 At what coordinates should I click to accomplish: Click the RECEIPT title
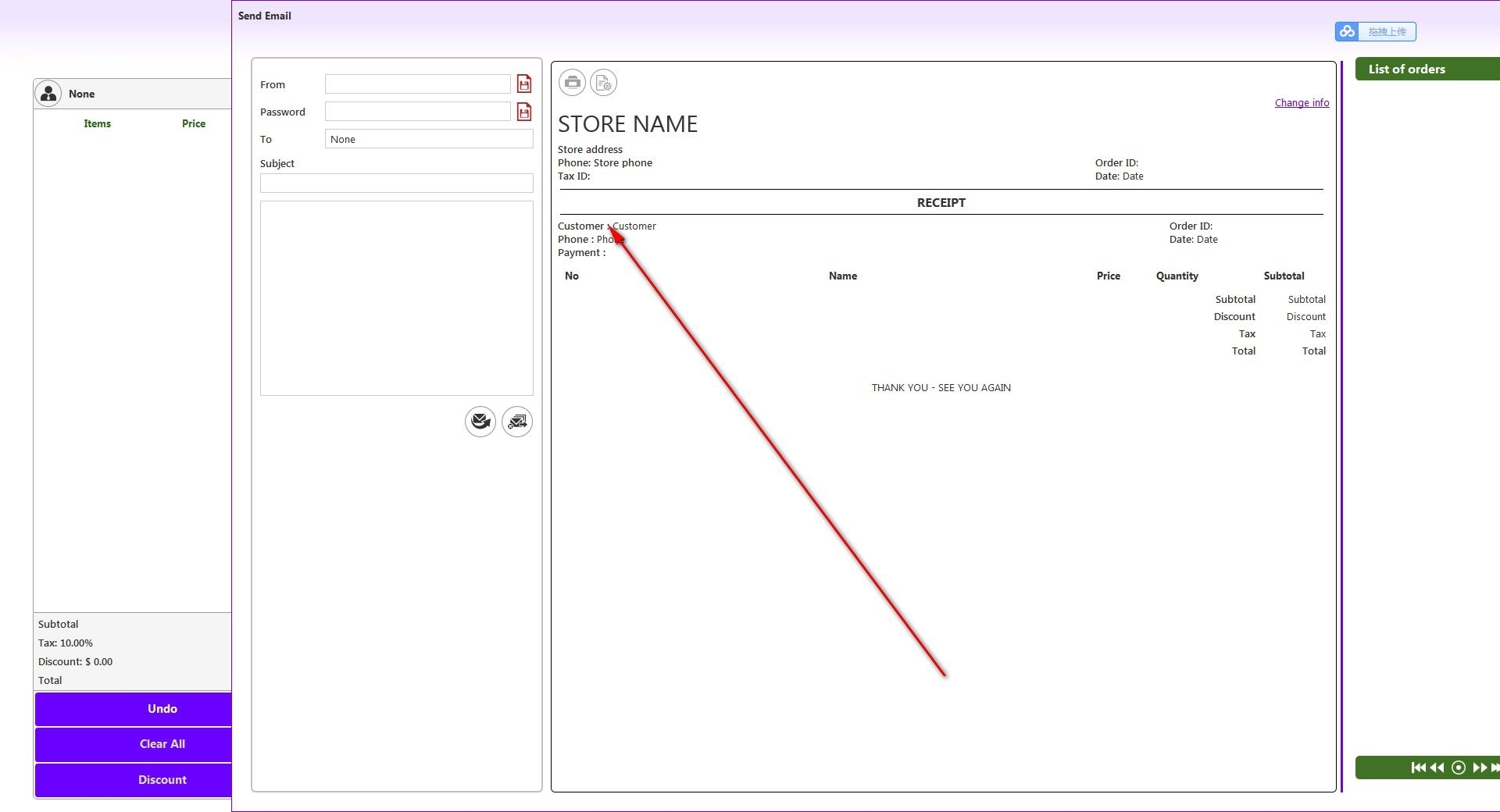[941, 202]
